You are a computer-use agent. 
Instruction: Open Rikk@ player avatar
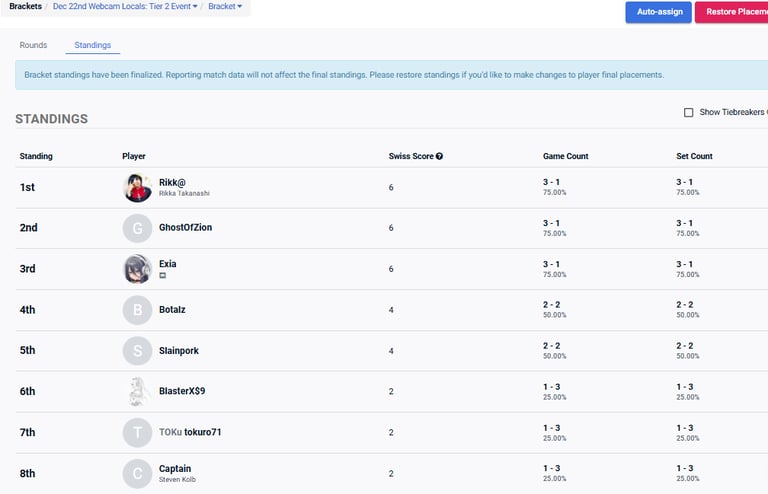pyautogui.click(x=137, y=188)
